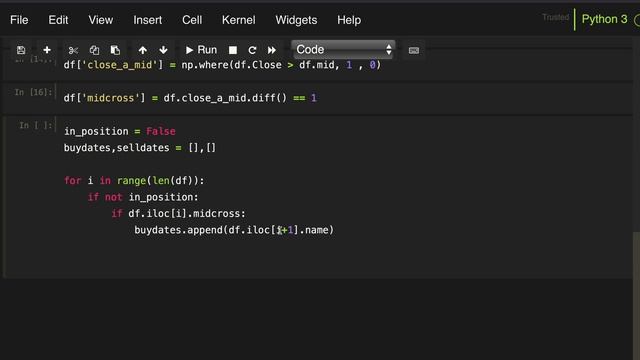Open the File menu
This screenshot has width=640, height=360.
click(19, 20)
